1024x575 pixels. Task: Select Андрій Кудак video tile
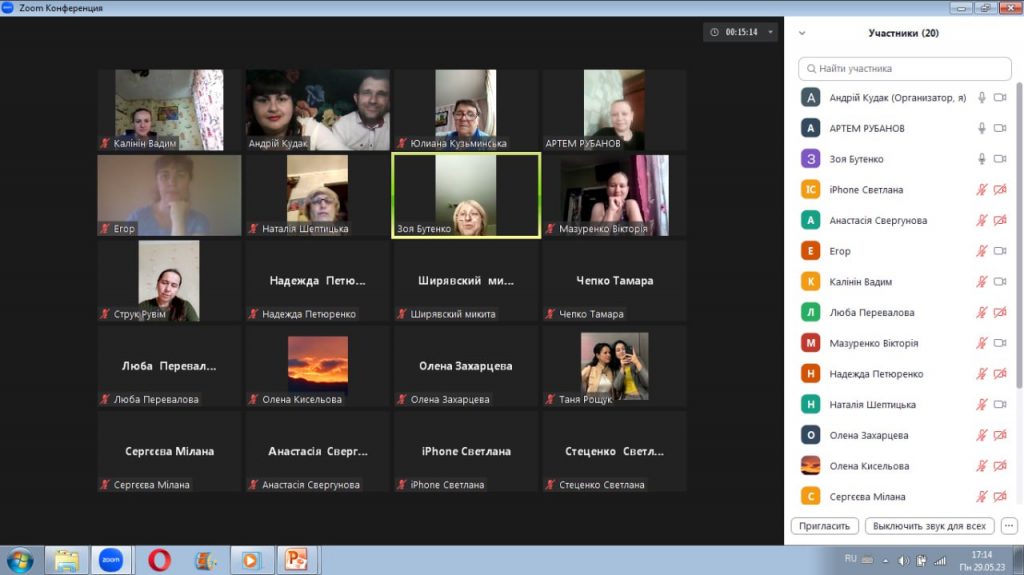click(317, 110)
